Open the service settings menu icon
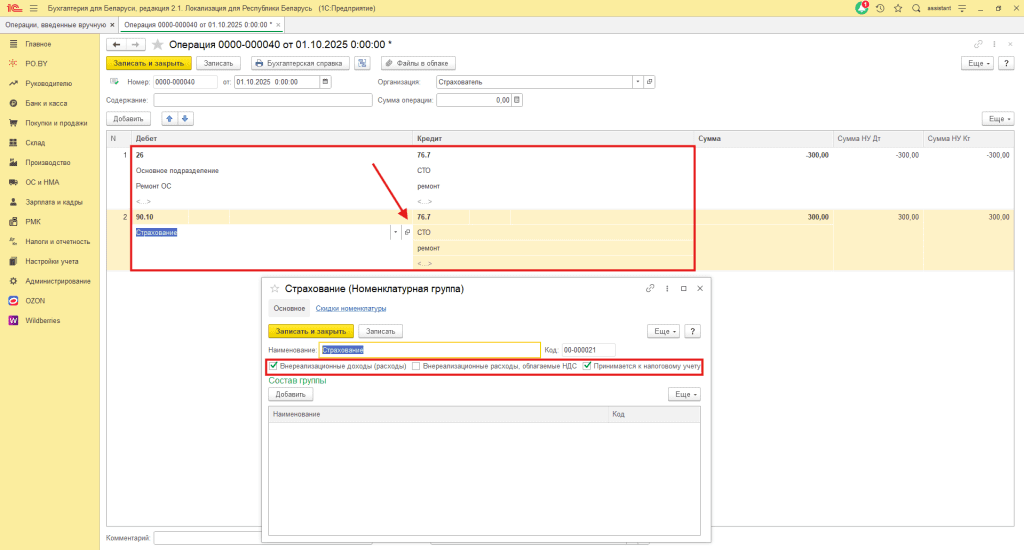The image size is (1024, 550). [x=962, y=8]
